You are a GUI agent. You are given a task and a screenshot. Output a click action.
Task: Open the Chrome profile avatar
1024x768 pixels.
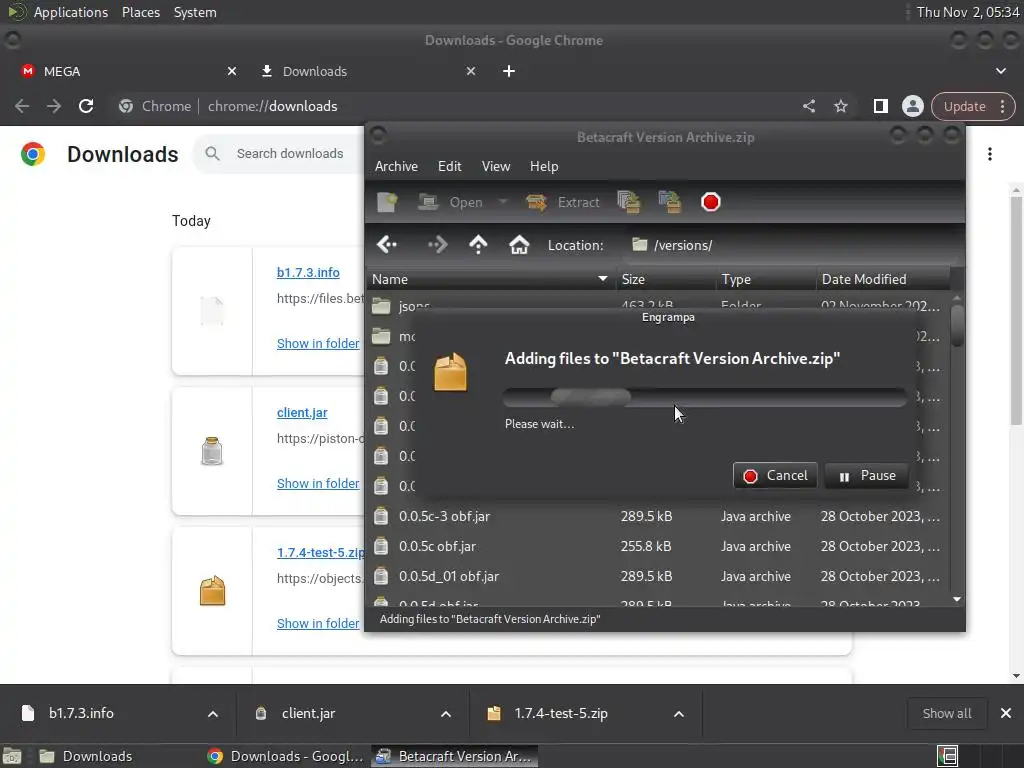912,106
